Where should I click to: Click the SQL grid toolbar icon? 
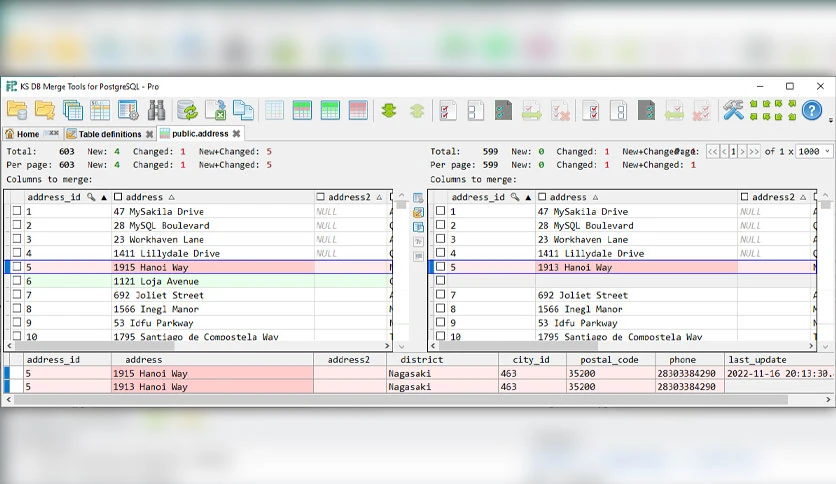[100, 110]
